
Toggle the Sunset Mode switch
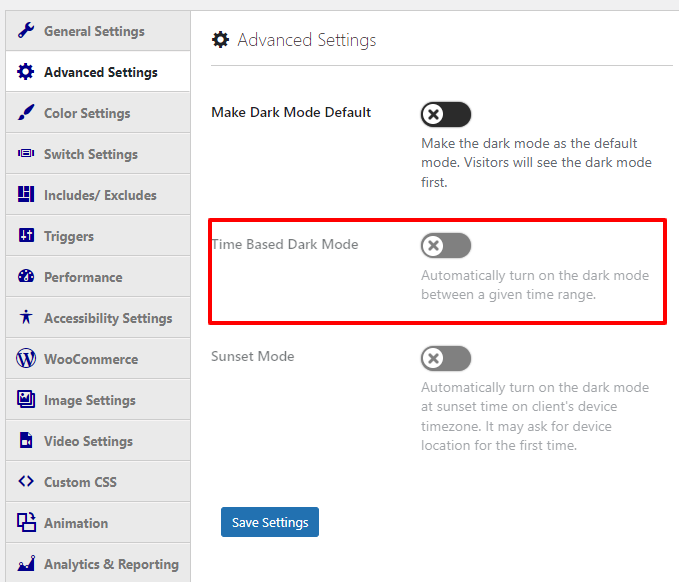coord(446,358)
